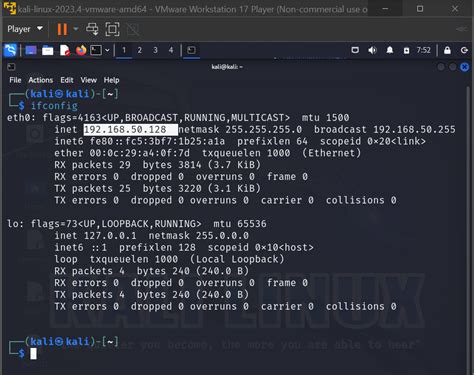Show desktop from Kali panel

pyautogui.click(x=31, y=50)
